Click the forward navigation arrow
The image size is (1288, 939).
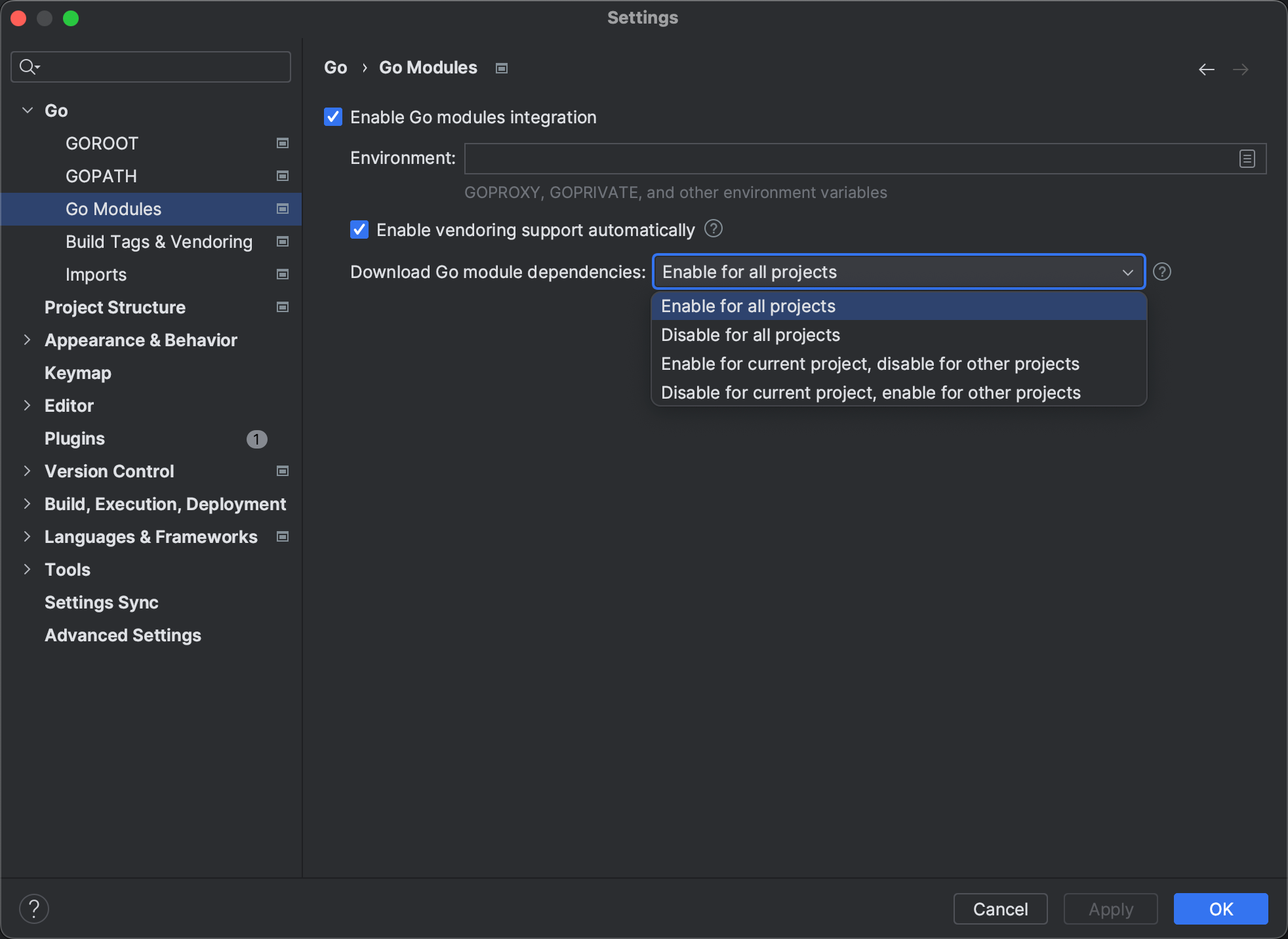1240,69
